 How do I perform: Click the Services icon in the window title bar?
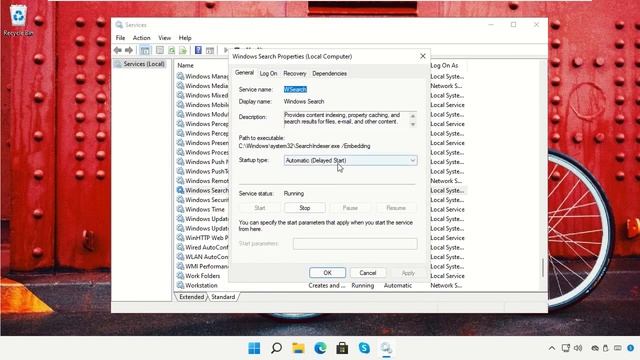(x=119, y=25)
